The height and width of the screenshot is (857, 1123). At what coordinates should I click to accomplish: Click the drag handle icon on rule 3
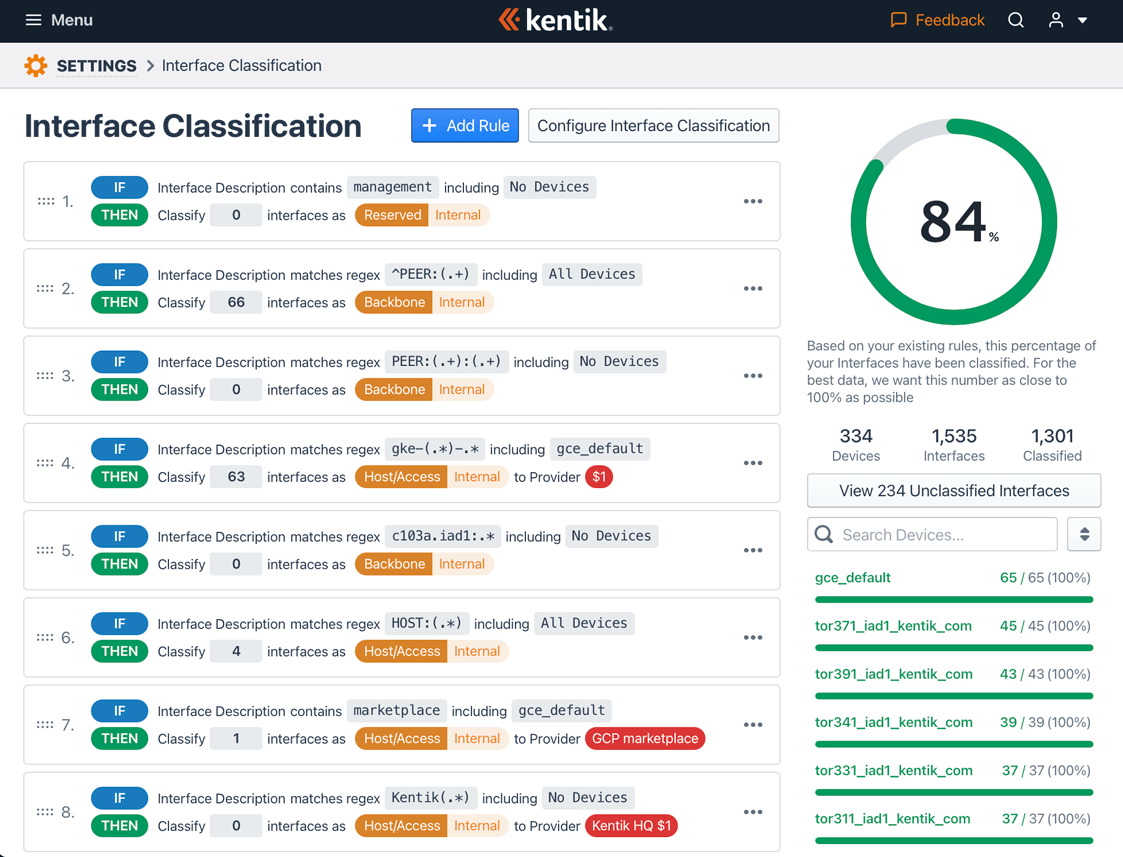45,375
